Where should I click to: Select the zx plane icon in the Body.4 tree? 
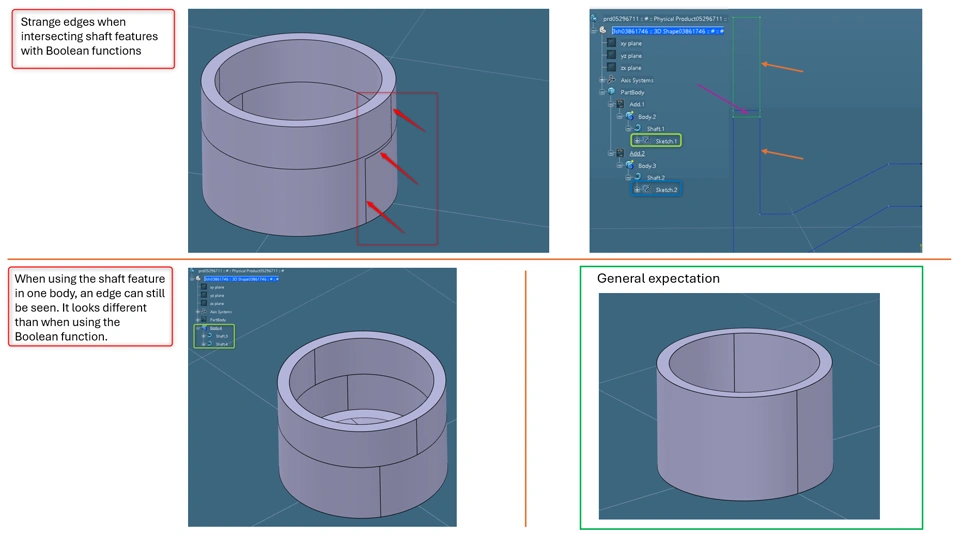[x=204, y=303]
